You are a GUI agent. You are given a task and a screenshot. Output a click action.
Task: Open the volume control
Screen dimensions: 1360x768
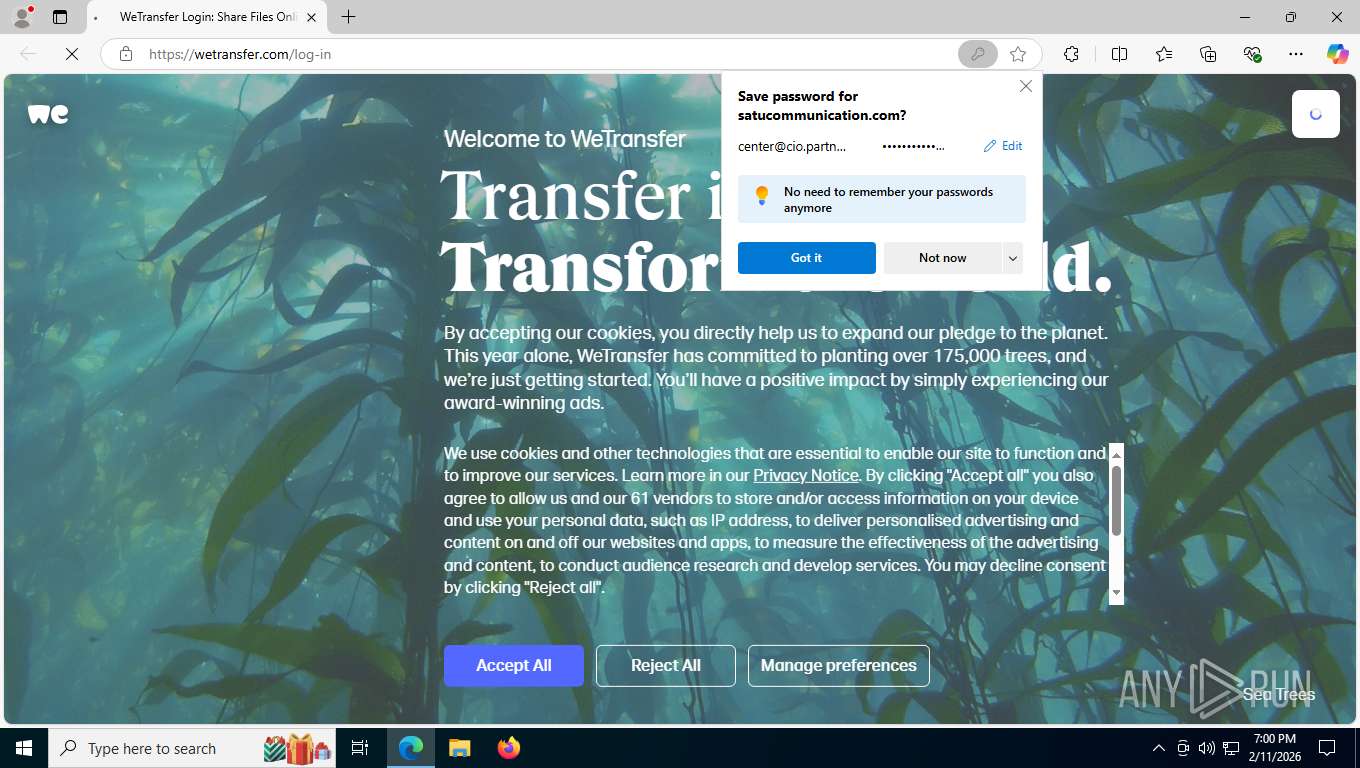coord(1206,748)
